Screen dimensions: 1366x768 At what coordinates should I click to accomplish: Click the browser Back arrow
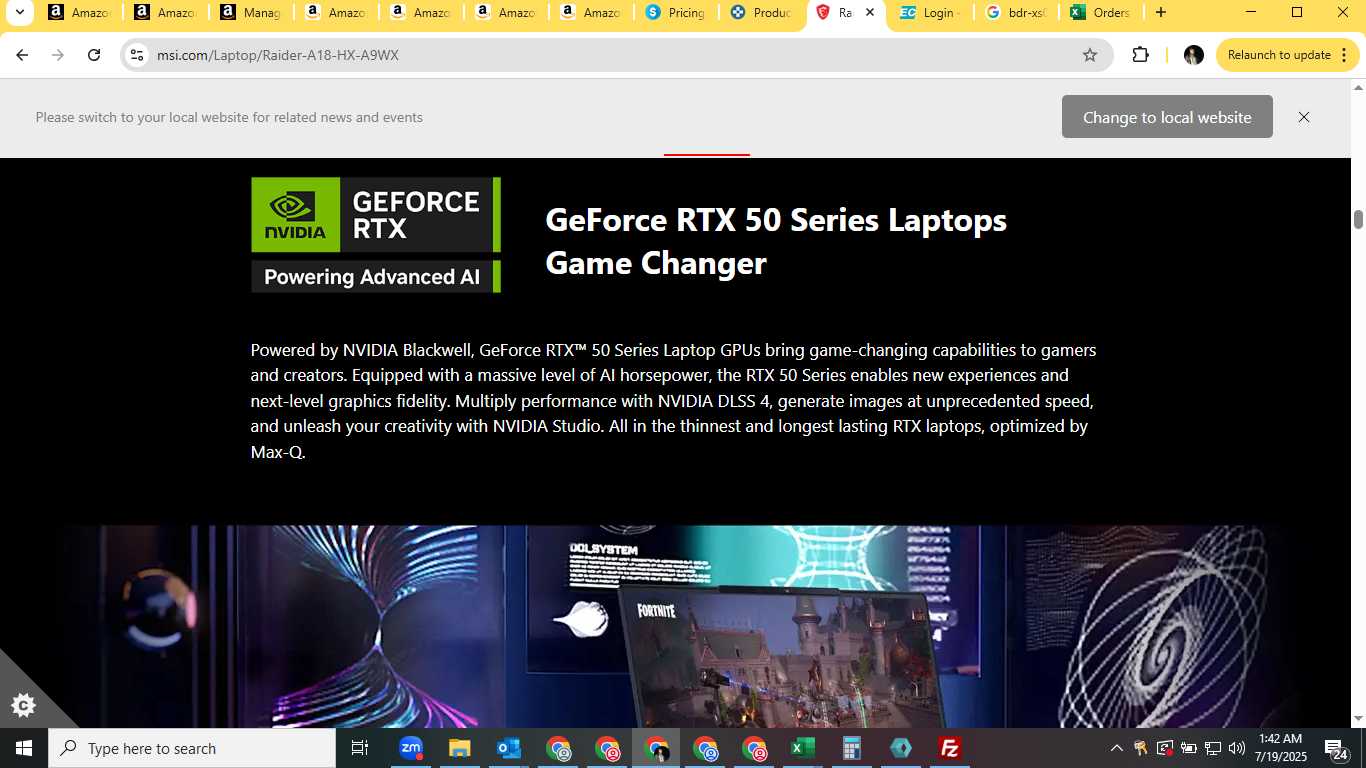tap(22, 55)
